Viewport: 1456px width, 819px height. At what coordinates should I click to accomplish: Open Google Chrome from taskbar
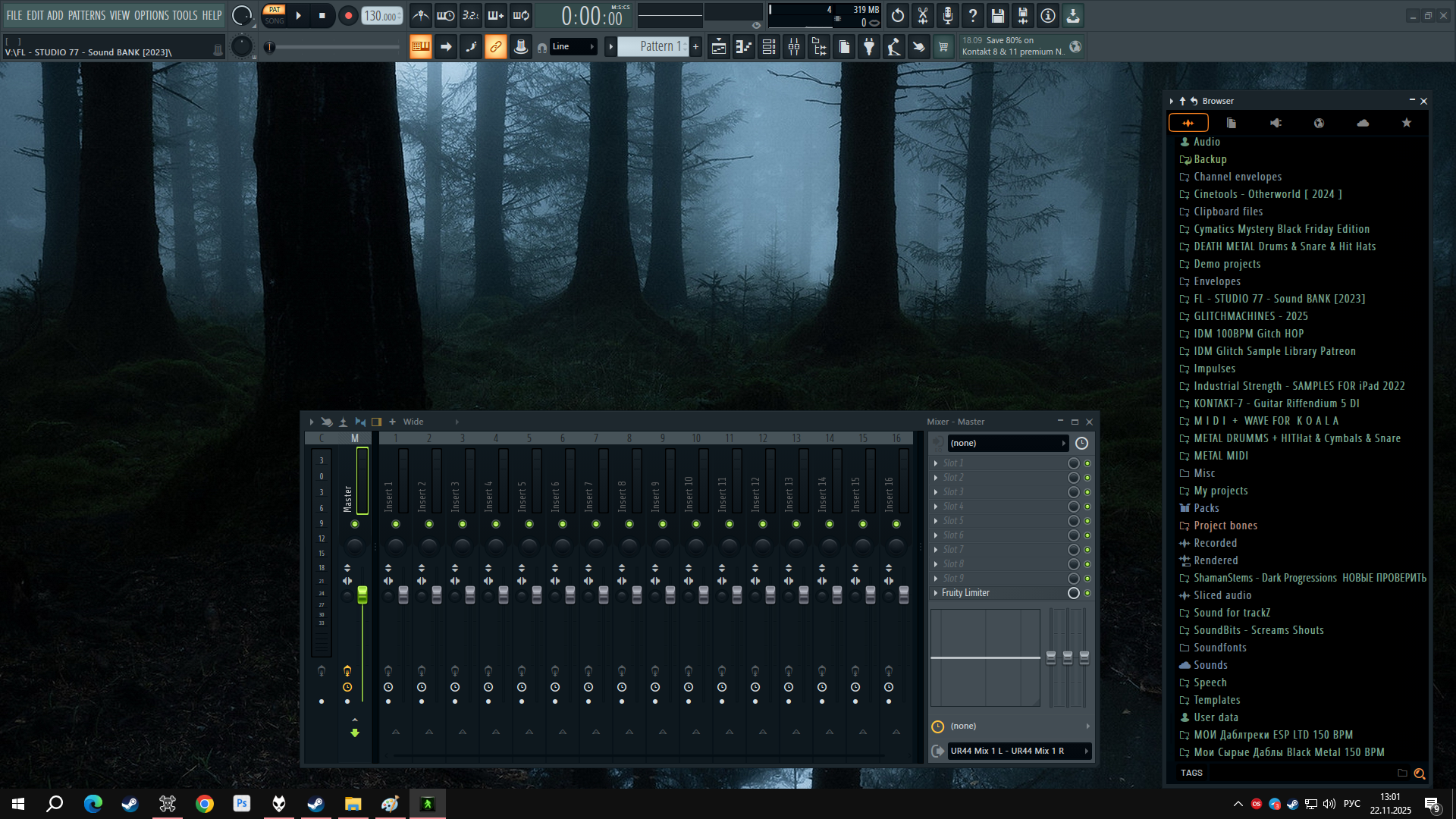click(205, 804)
